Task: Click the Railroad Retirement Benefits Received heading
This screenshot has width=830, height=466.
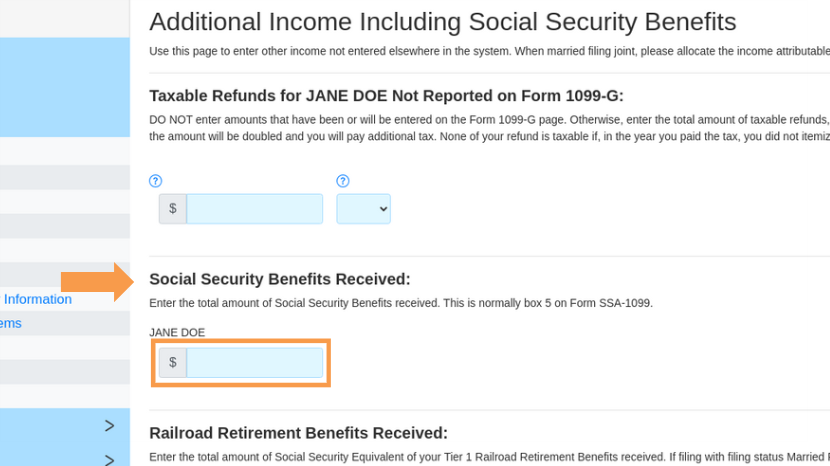Action: click(x=299, y=433)
